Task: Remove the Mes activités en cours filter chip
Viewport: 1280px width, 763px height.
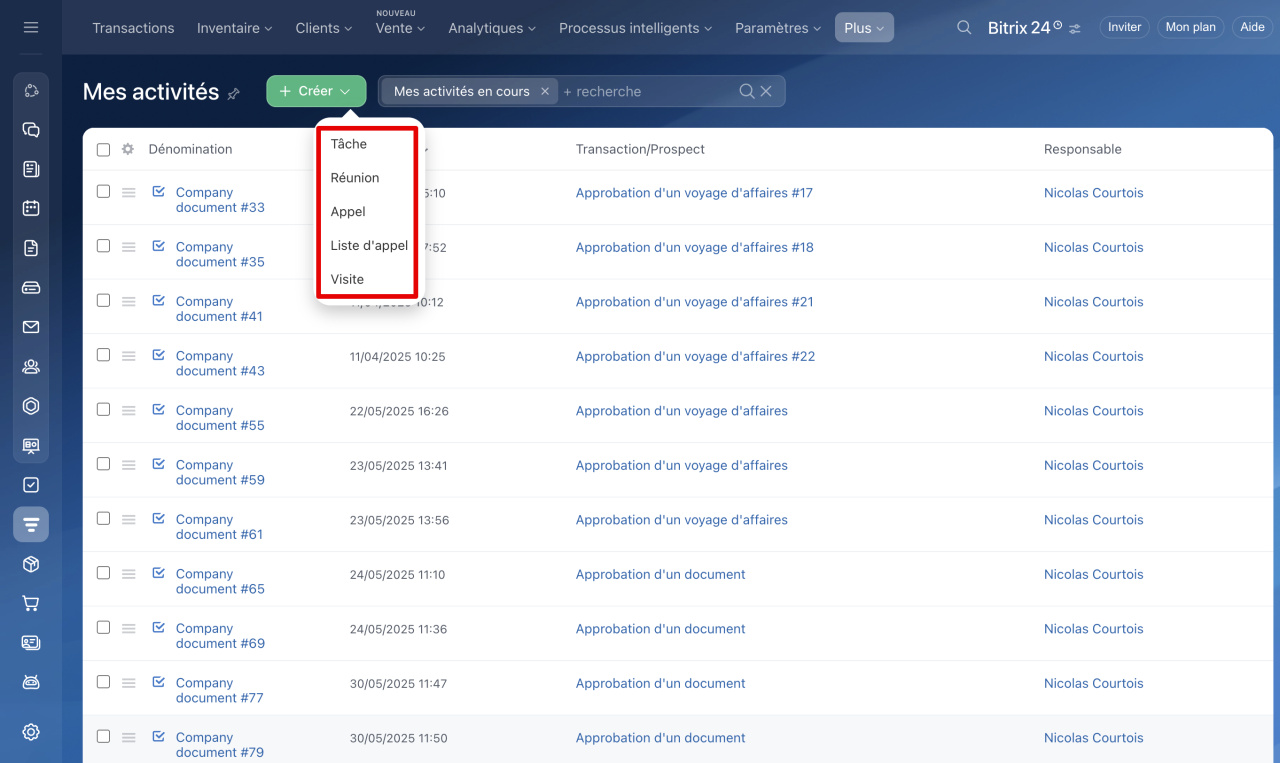Action: click(x=545, y=91)
